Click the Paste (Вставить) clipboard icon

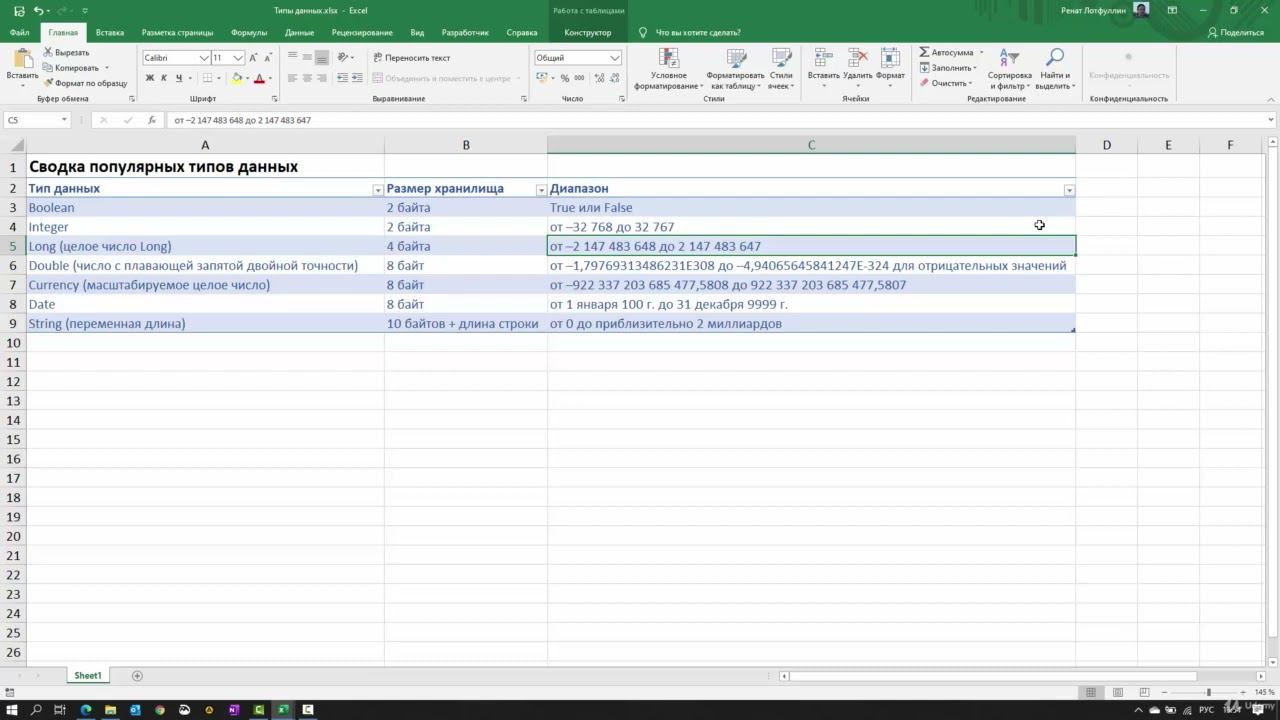tap(22, 60)
